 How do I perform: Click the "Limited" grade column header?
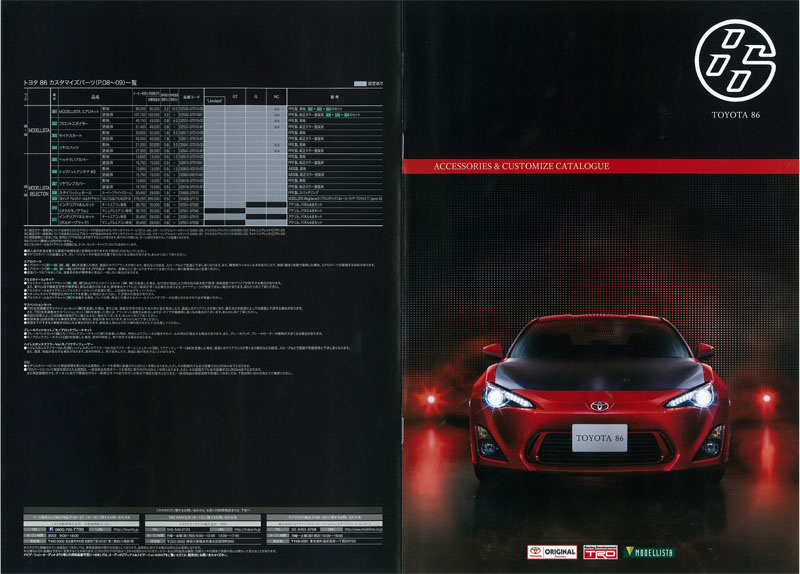tap(215, 101)
